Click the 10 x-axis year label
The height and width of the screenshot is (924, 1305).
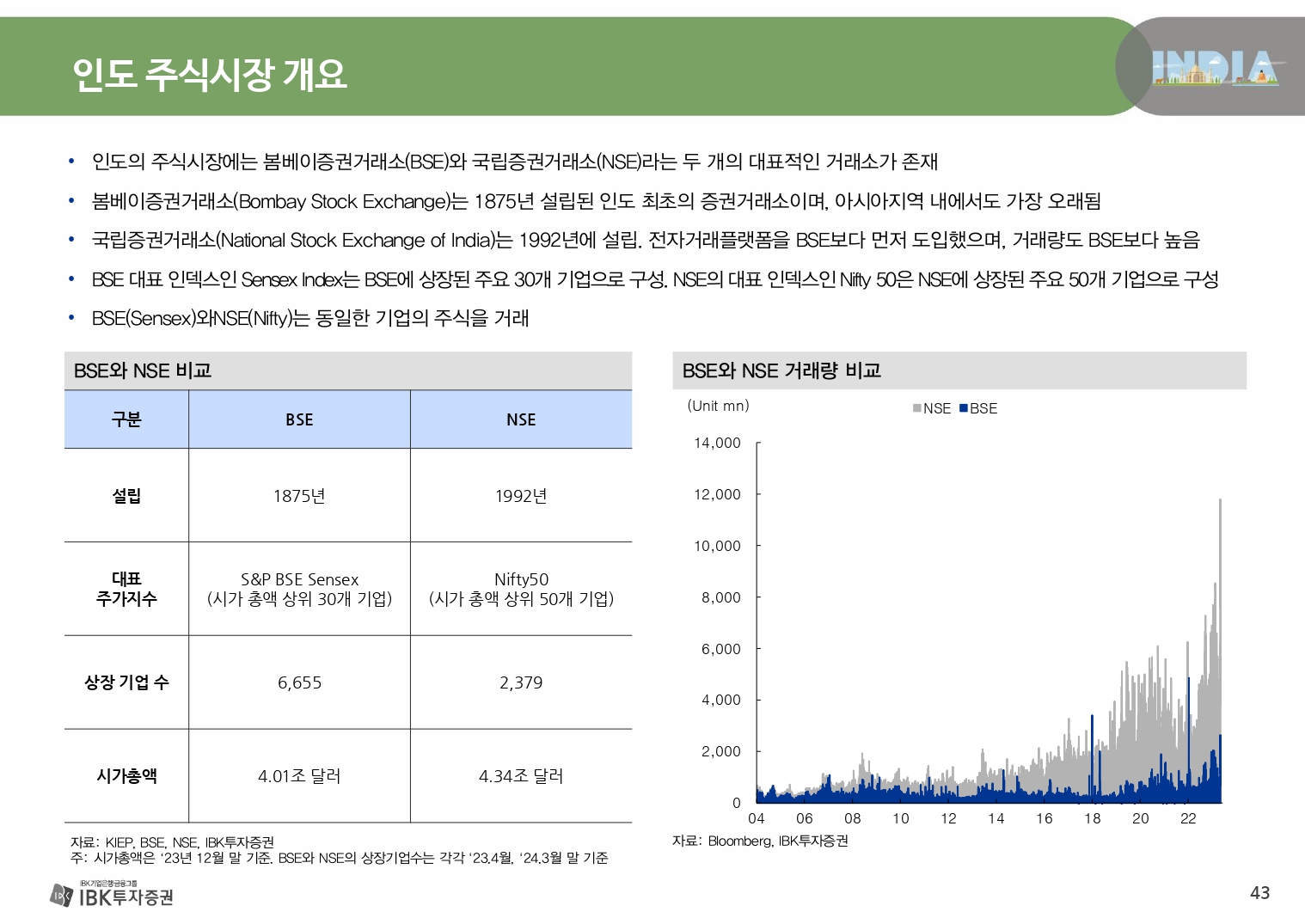[900, 818]
